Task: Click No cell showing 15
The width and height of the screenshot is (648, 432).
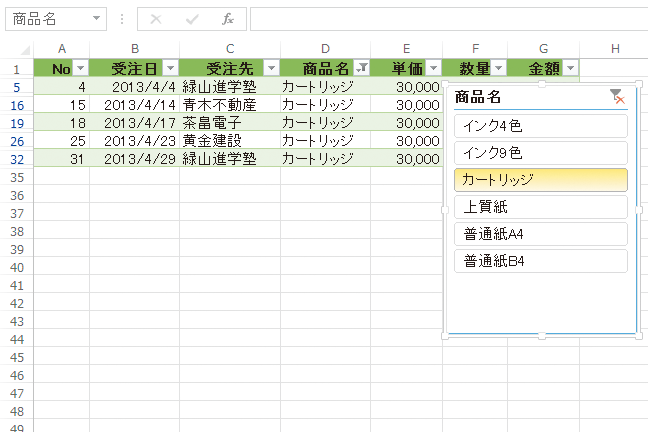Action: [62, 105]
